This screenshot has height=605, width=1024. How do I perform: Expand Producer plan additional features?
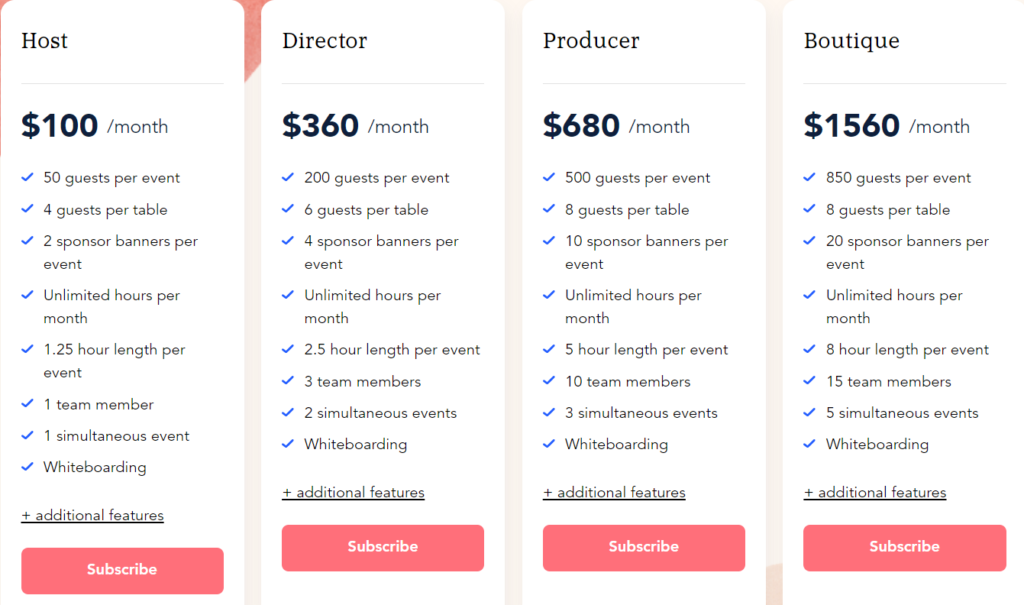coord(614,493)
